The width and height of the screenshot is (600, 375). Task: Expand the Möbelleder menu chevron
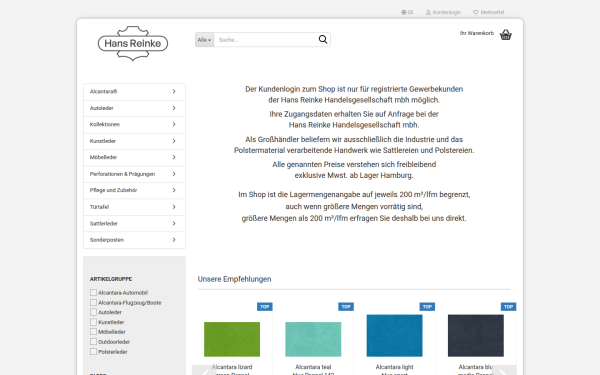click(174, 157)
